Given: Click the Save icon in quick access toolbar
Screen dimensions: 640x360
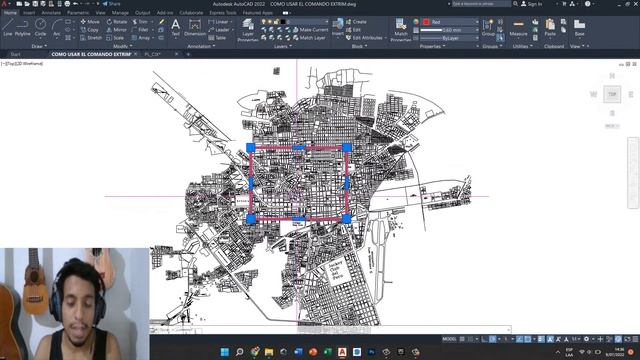Looking at the screenshot, I should (x=35, y=4).
